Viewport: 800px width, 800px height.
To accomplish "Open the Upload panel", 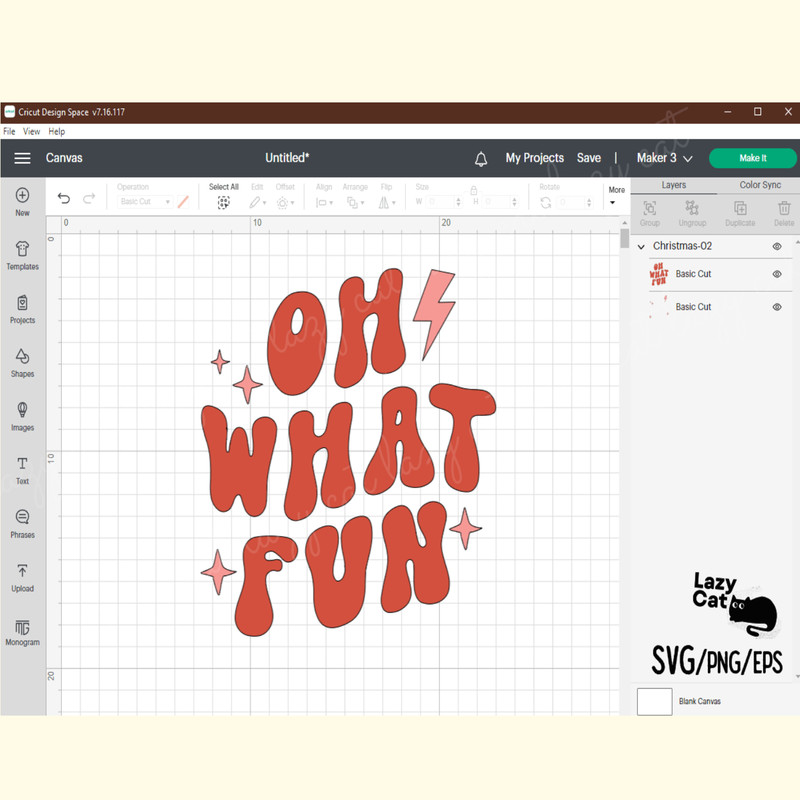I will pos(22,577).
